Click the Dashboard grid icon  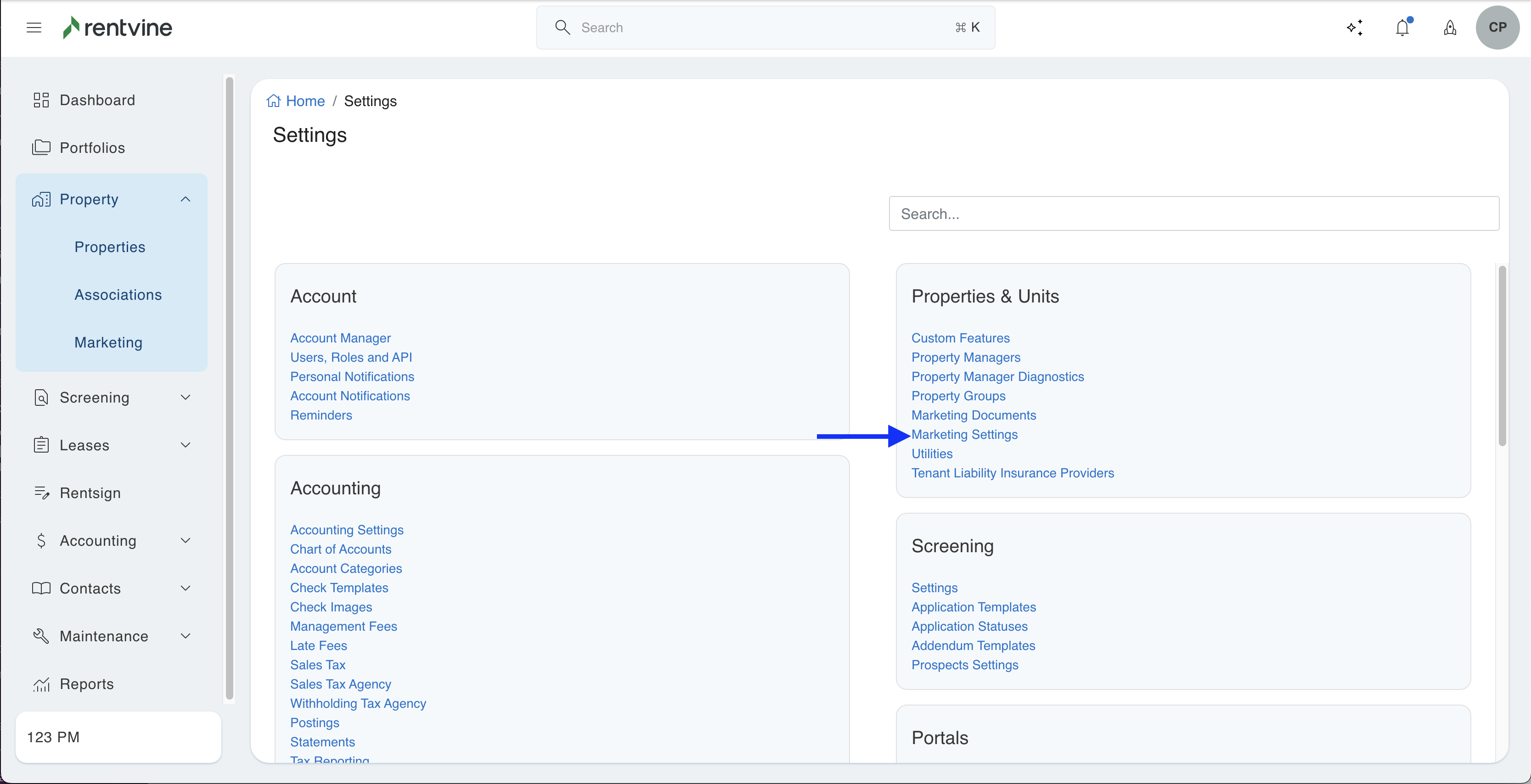point(41,100)
